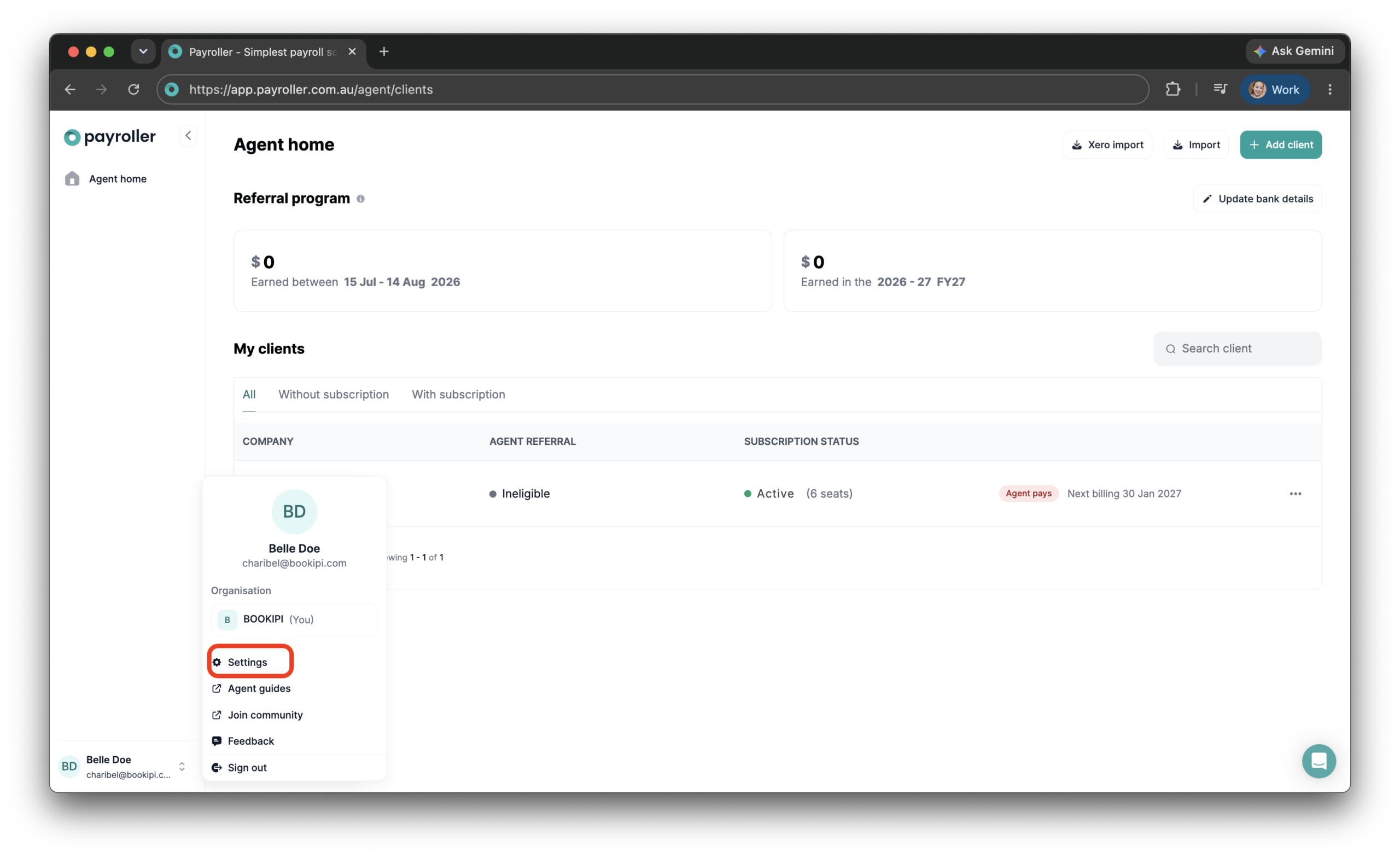The height and width of the screenshot is (858, 1400).
Task: Open media control icon in toolbar
Action: [1220, 89]
